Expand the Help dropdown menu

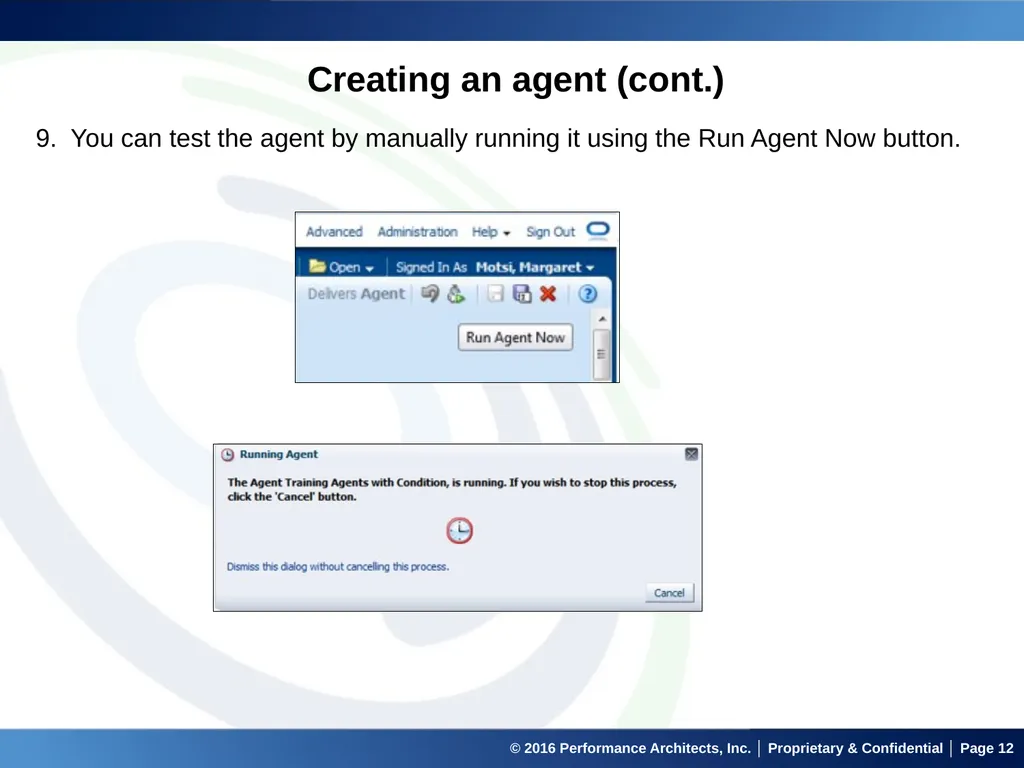[491, 232]
